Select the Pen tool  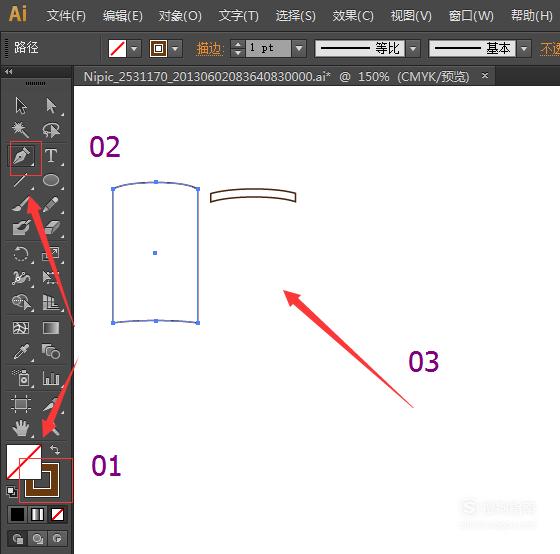22,156
